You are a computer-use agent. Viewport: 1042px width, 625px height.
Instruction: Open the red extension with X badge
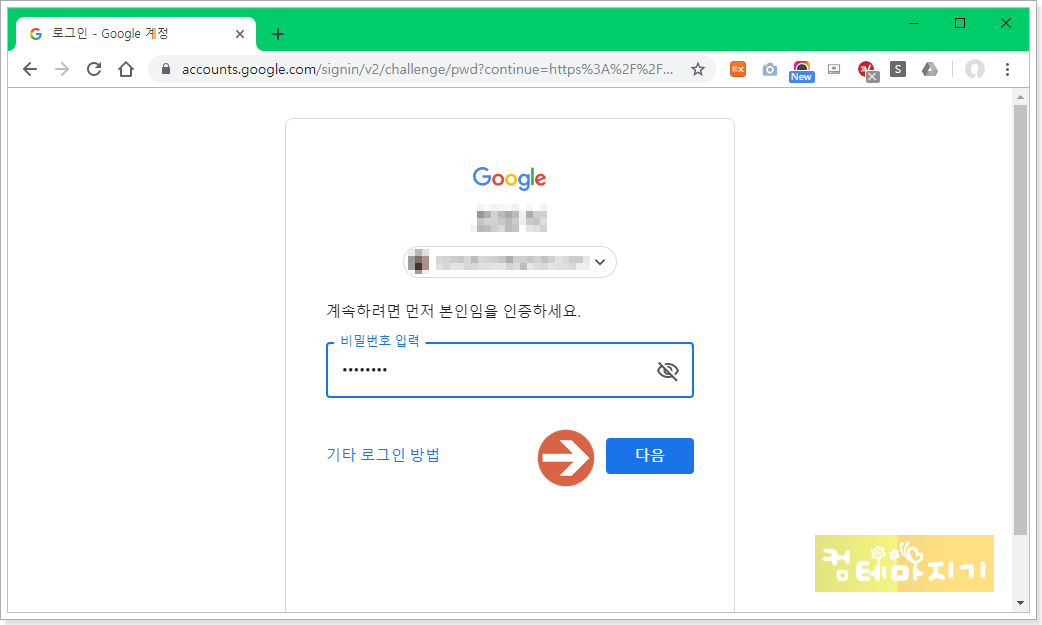click(867, 70)
